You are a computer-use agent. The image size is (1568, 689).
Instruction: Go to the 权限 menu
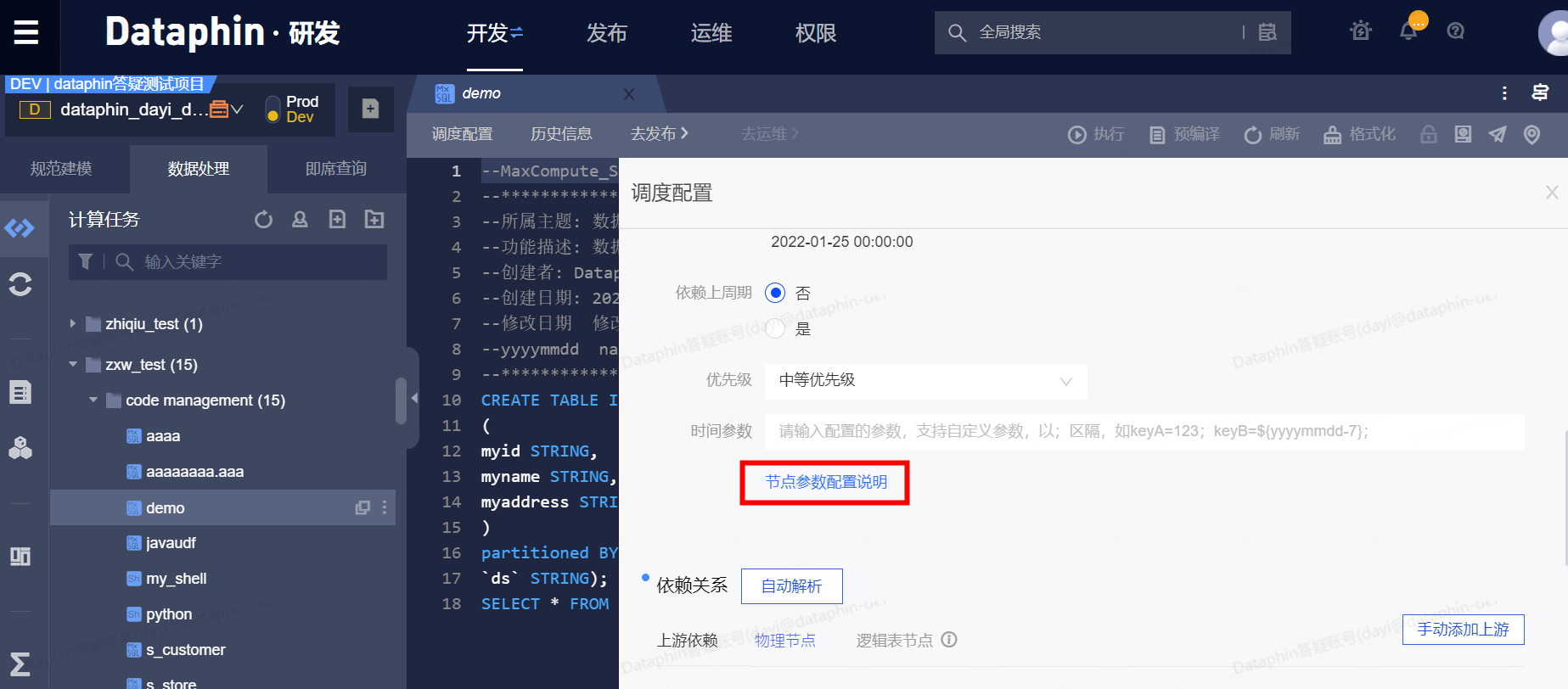[x=816, y=33]
